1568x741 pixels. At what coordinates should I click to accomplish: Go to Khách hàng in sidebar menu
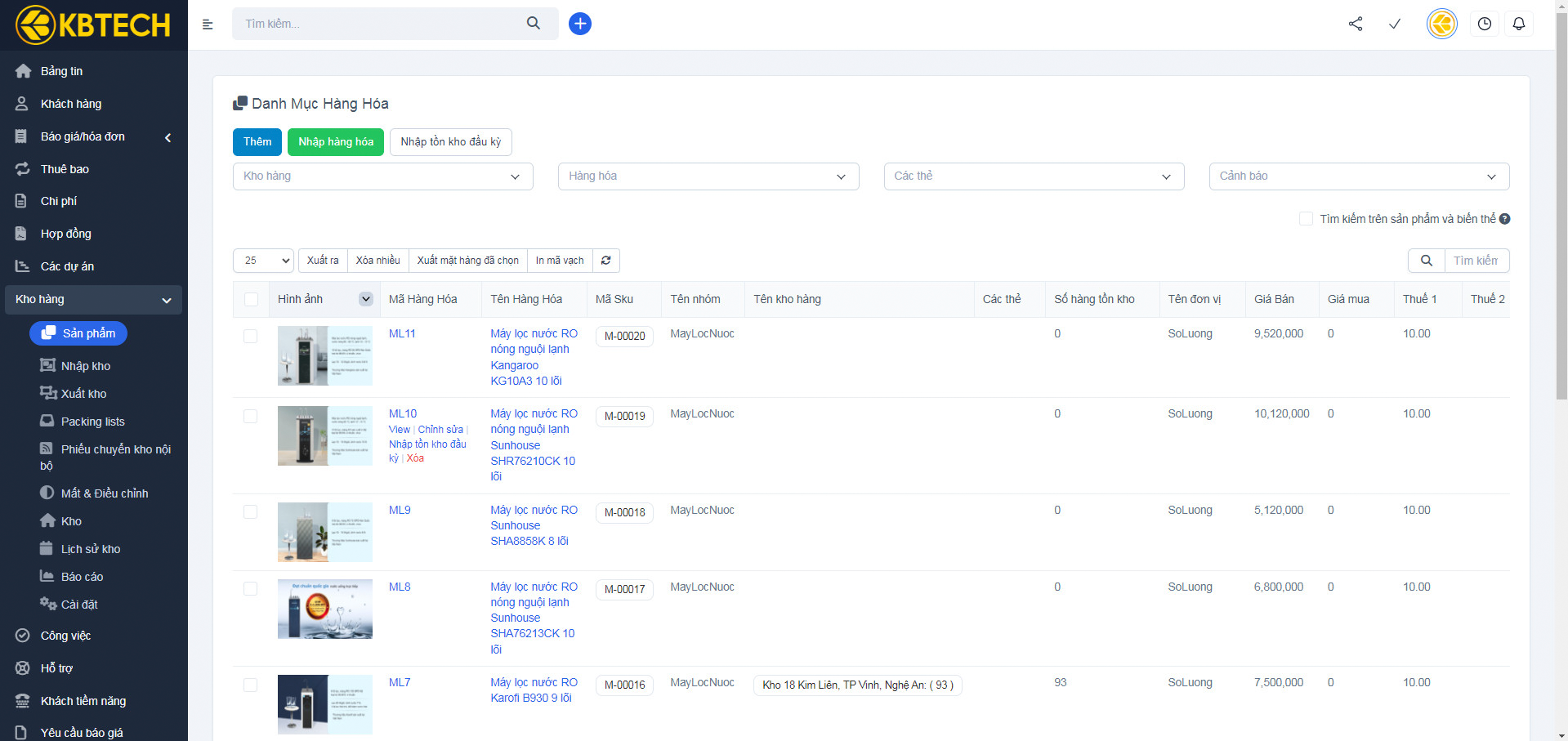(x=71, y=104)
